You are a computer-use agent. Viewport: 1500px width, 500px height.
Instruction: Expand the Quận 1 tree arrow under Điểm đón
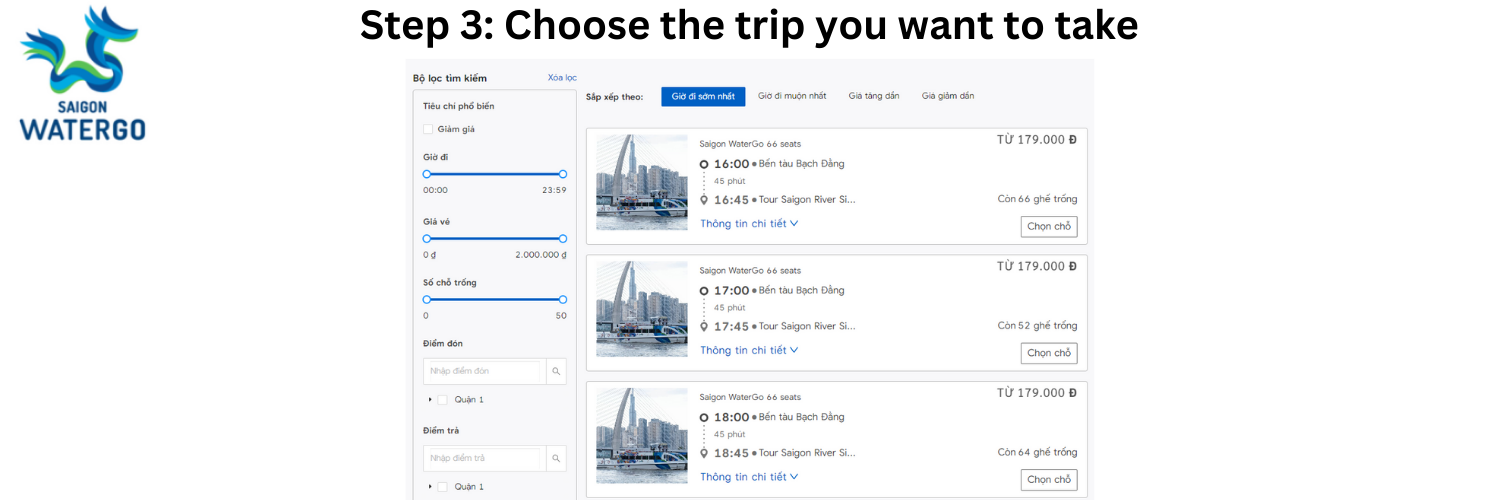430,400
